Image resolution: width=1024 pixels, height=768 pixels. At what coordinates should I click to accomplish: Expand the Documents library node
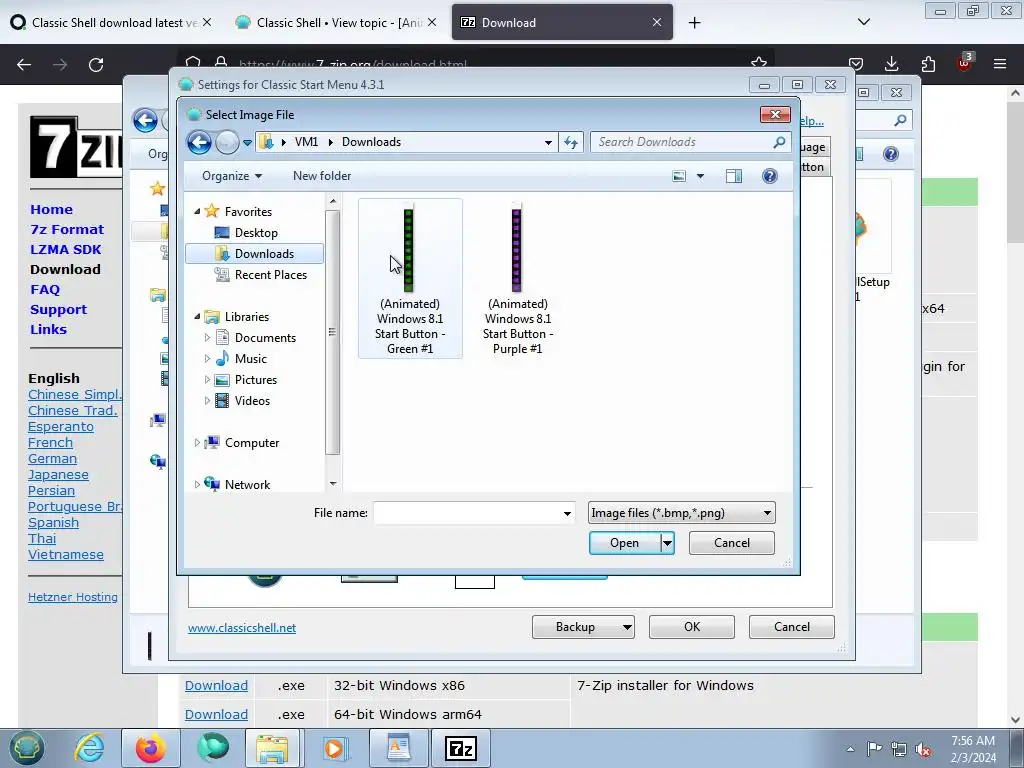pos(207,338)
